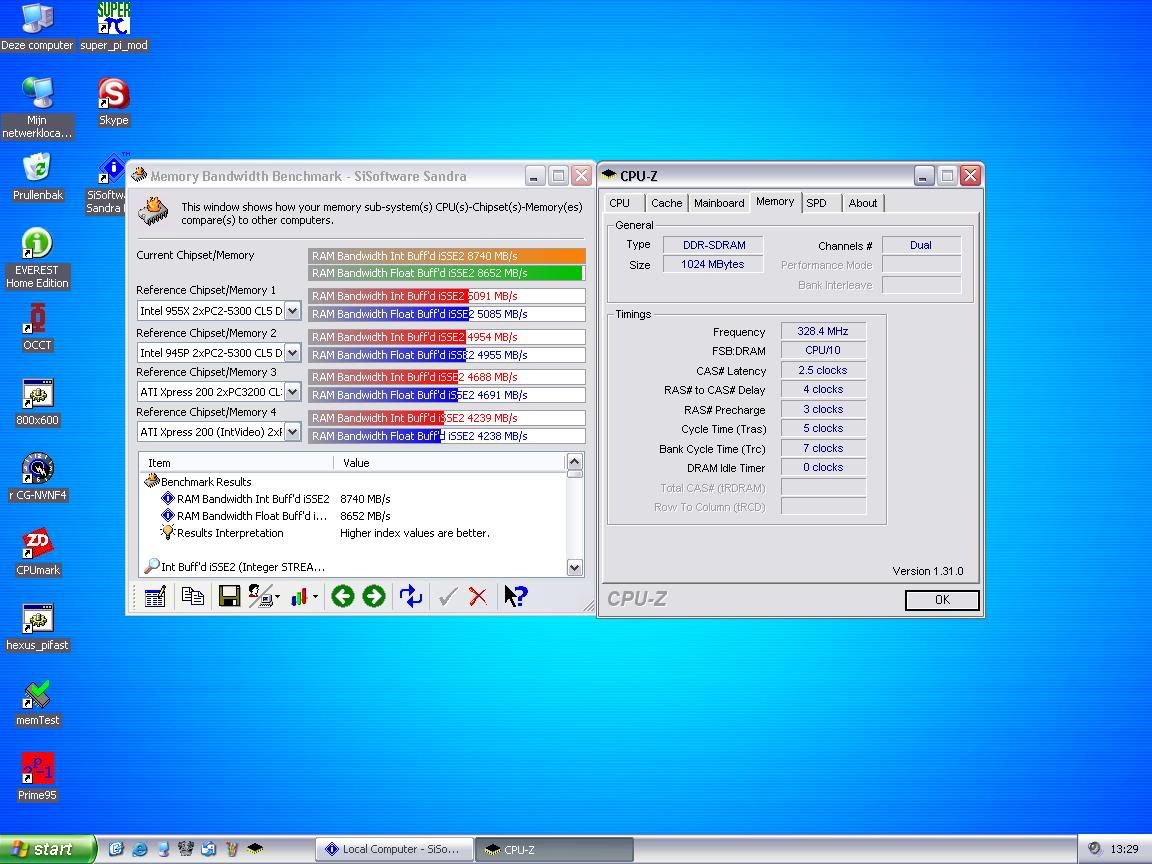The height and width of the screenshot is (864, 1152).
Task: Open the About tab in CPU-Z
Action: click(863, 203)
